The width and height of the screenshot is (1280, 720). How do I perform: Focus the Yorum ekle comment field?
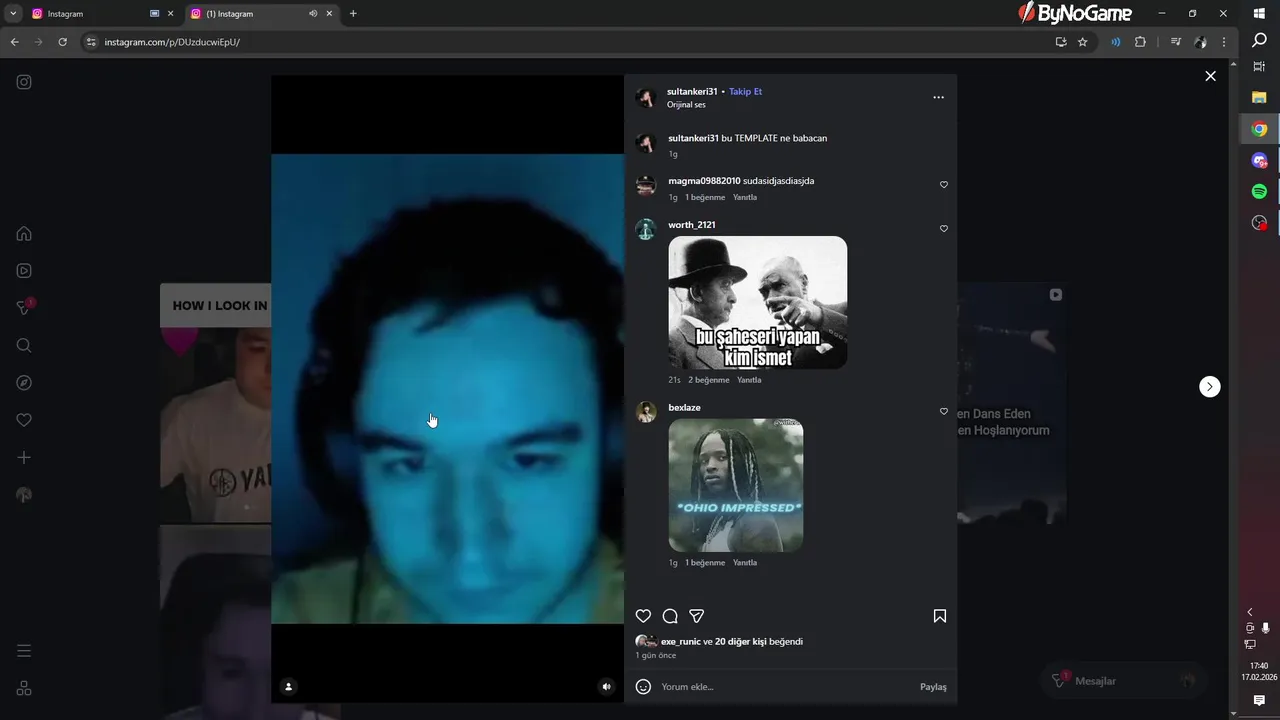pos(785,687)
